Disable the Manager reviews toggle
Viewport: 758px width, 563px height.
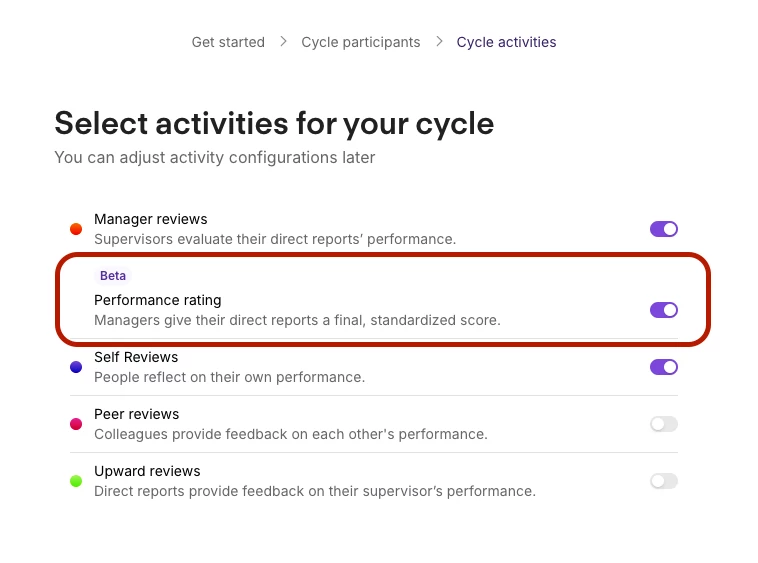click(664, 229)
